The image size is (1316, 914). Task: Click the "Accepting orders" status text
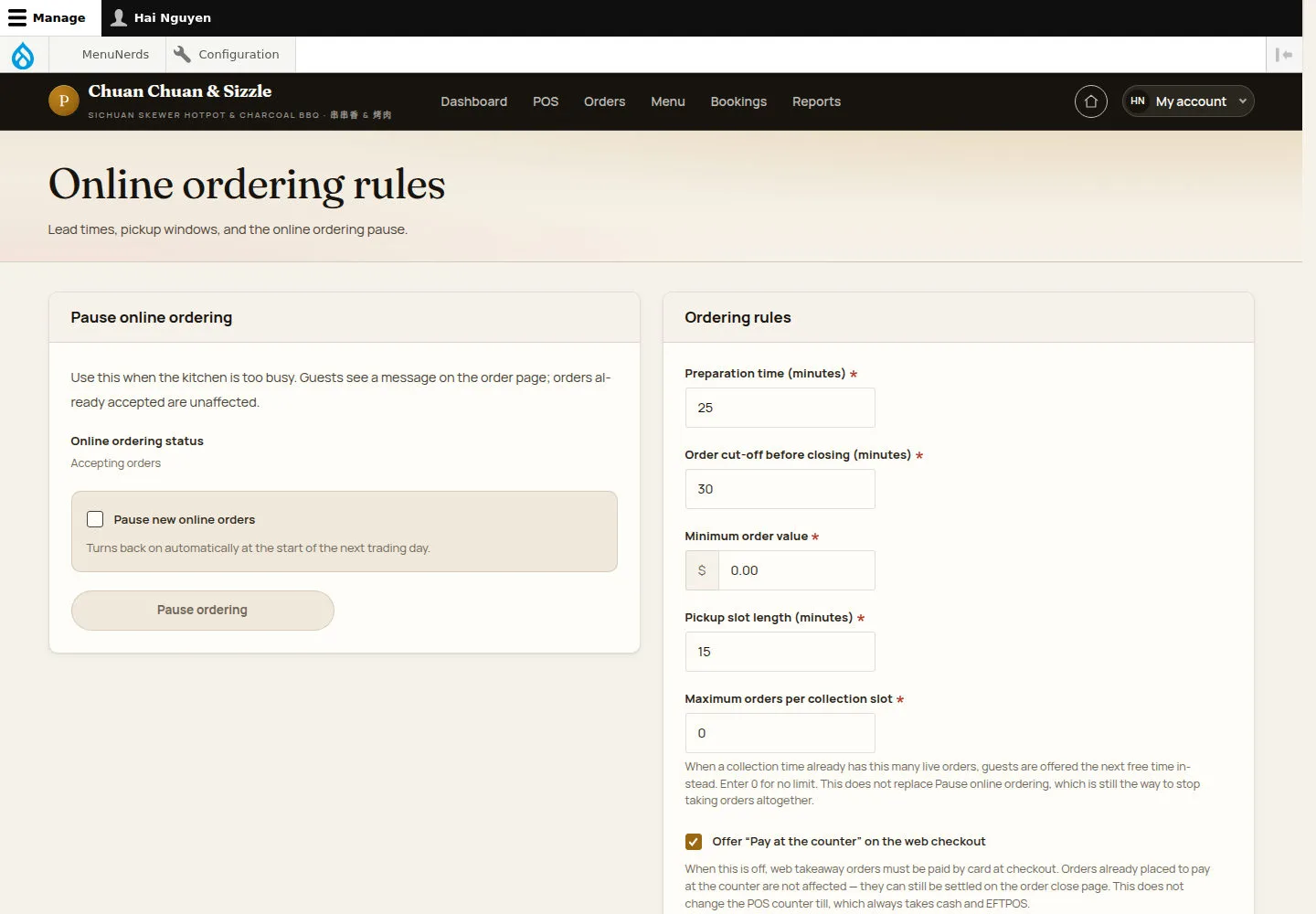click(116, 463)
